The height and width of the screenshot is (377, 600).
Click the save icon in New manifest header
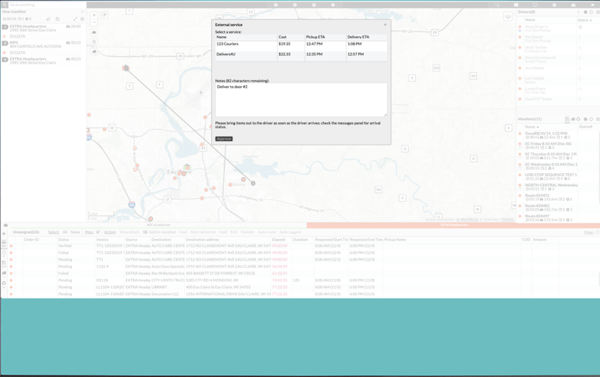coord(57,19)
